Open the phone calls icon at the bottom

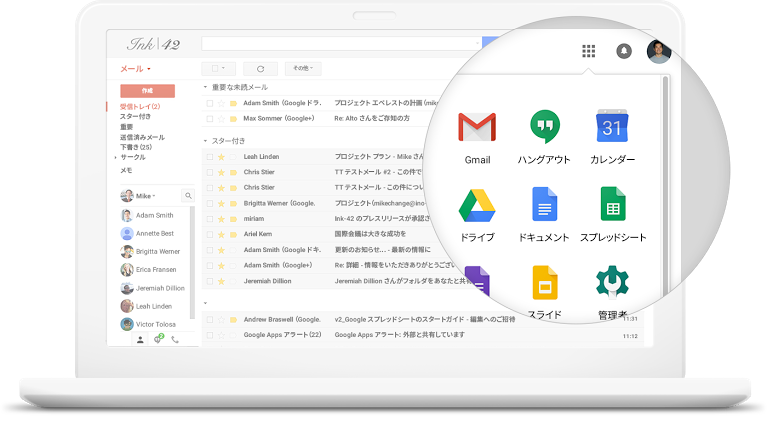(175, 339)
